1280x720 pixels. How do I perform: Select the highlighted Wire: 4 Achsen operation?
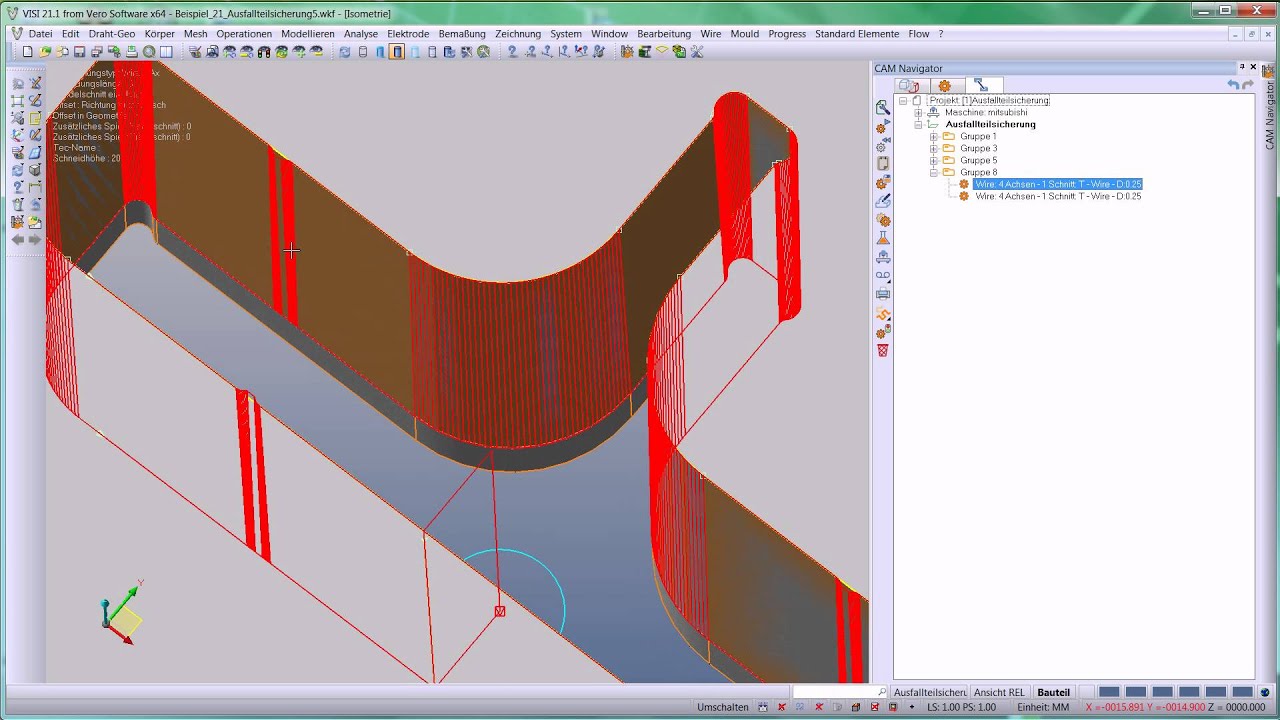1058,184
